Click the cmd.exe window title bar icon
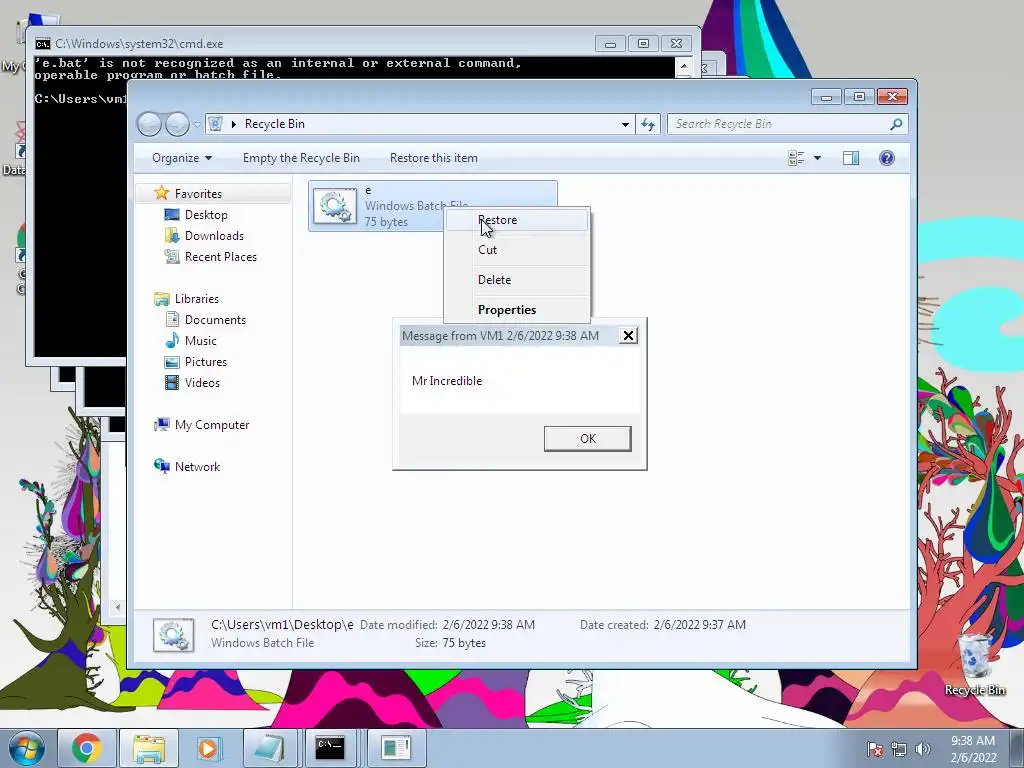 point(42,44)
